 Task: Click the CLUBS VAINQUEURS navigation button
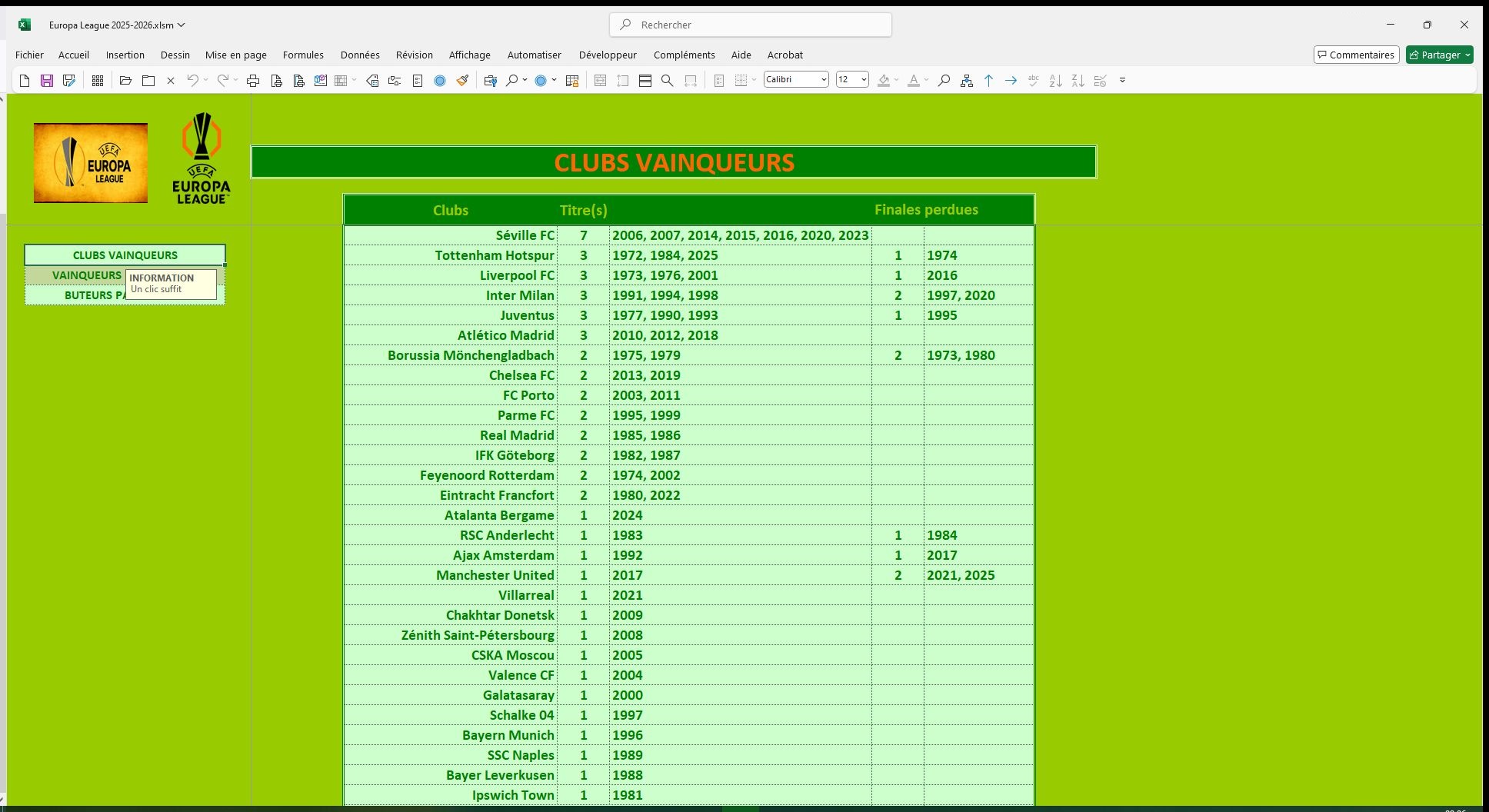pos(125,255)
